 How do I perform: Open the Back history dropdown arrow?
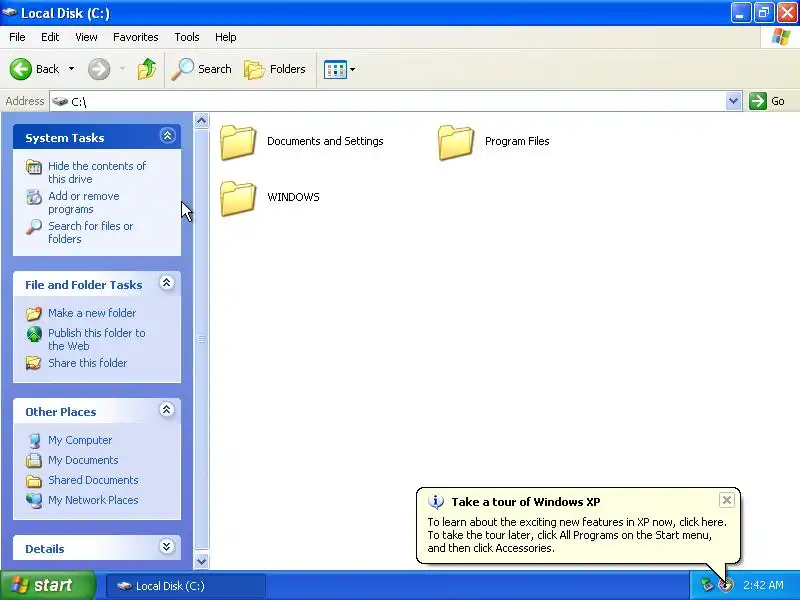tap(71, 69)
